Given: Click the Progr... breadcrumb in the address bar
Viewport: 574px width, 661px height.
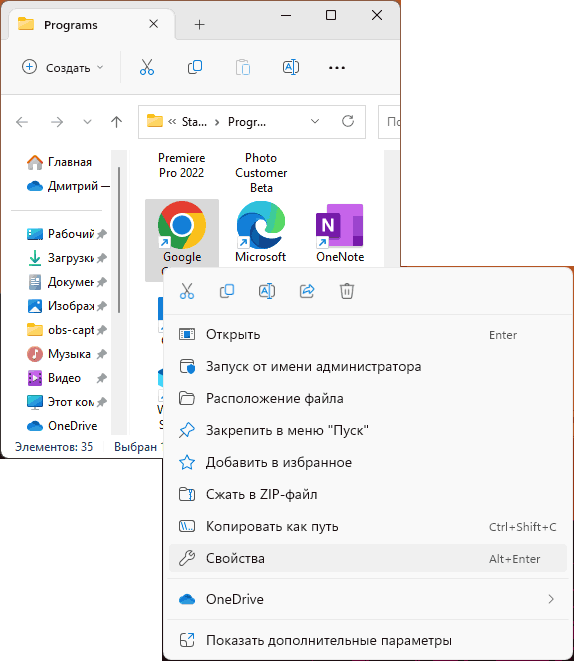Looking at the screenshot, I should 247,122.
